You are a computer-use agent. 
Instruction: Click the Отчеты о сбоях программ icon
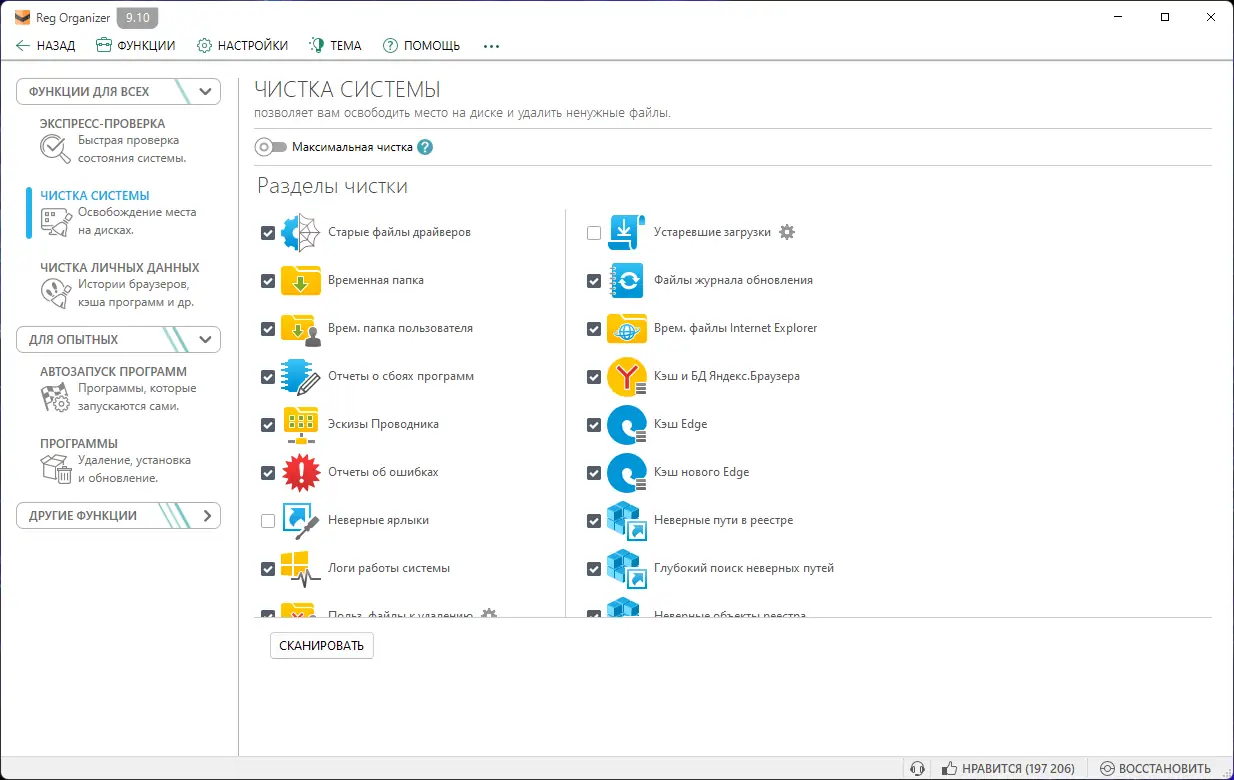tap(300, 376)
